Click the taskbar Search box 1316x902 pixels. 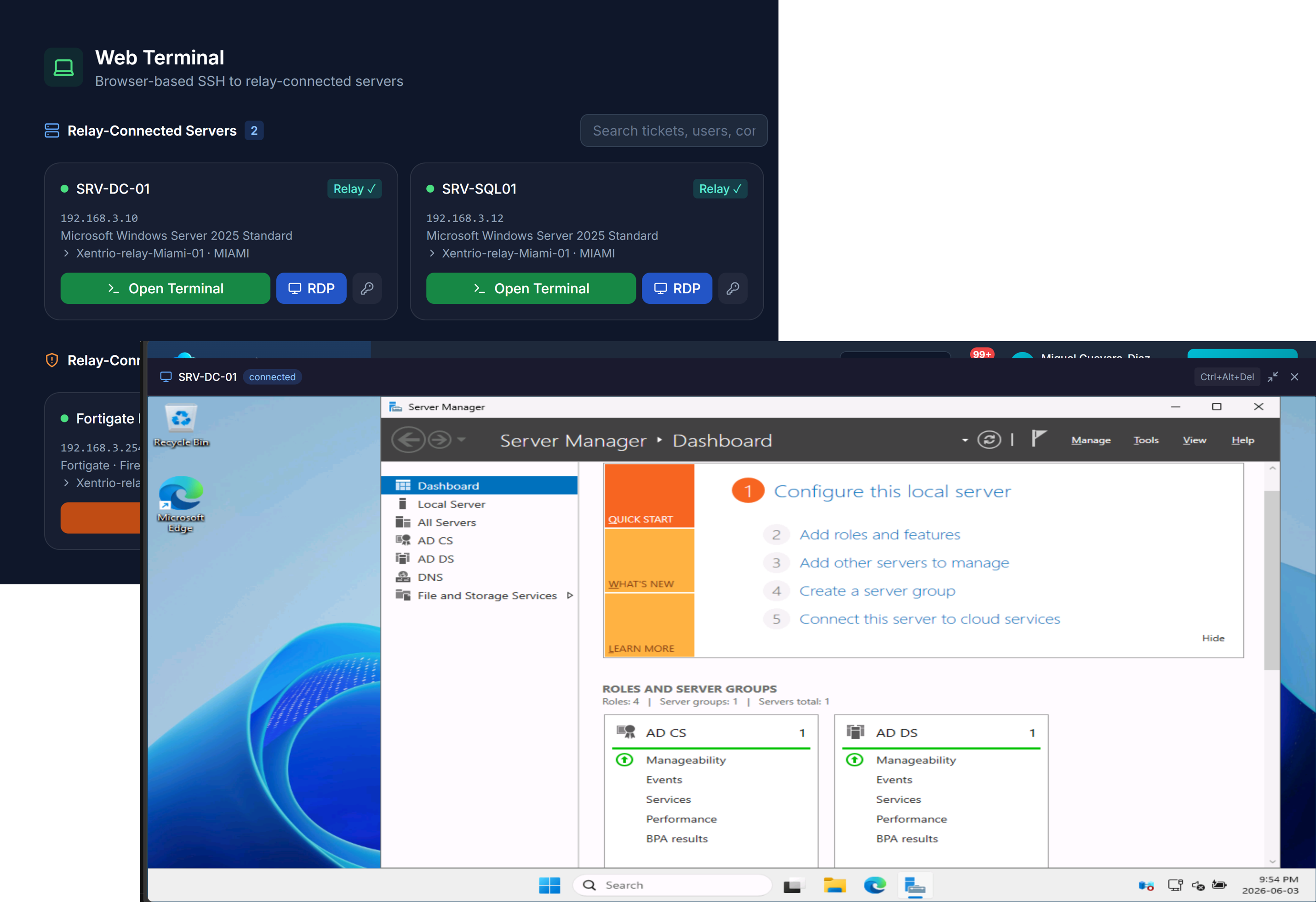672,885
